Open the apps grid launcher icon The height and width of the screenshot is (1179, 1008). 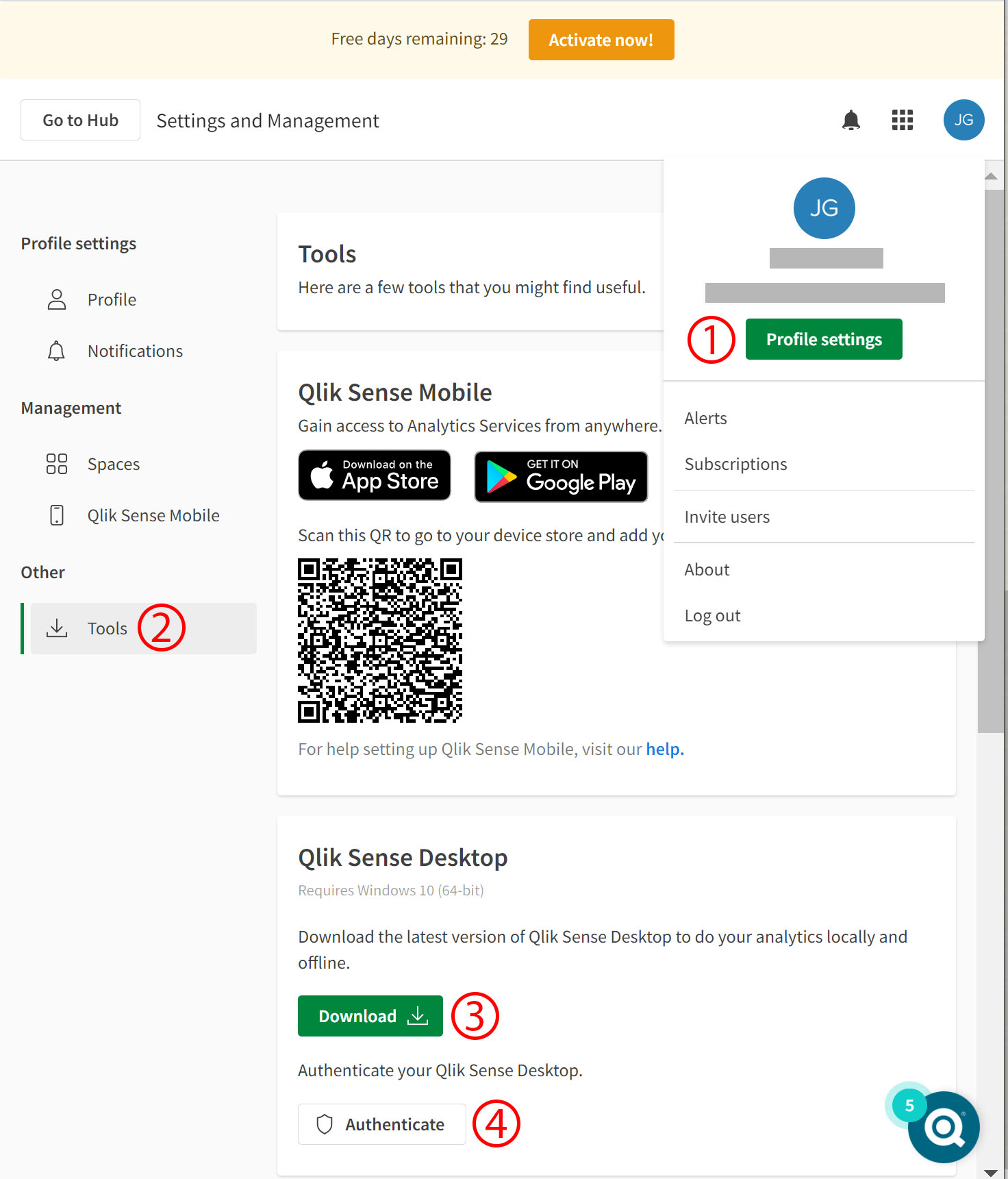tap(903, 120)
